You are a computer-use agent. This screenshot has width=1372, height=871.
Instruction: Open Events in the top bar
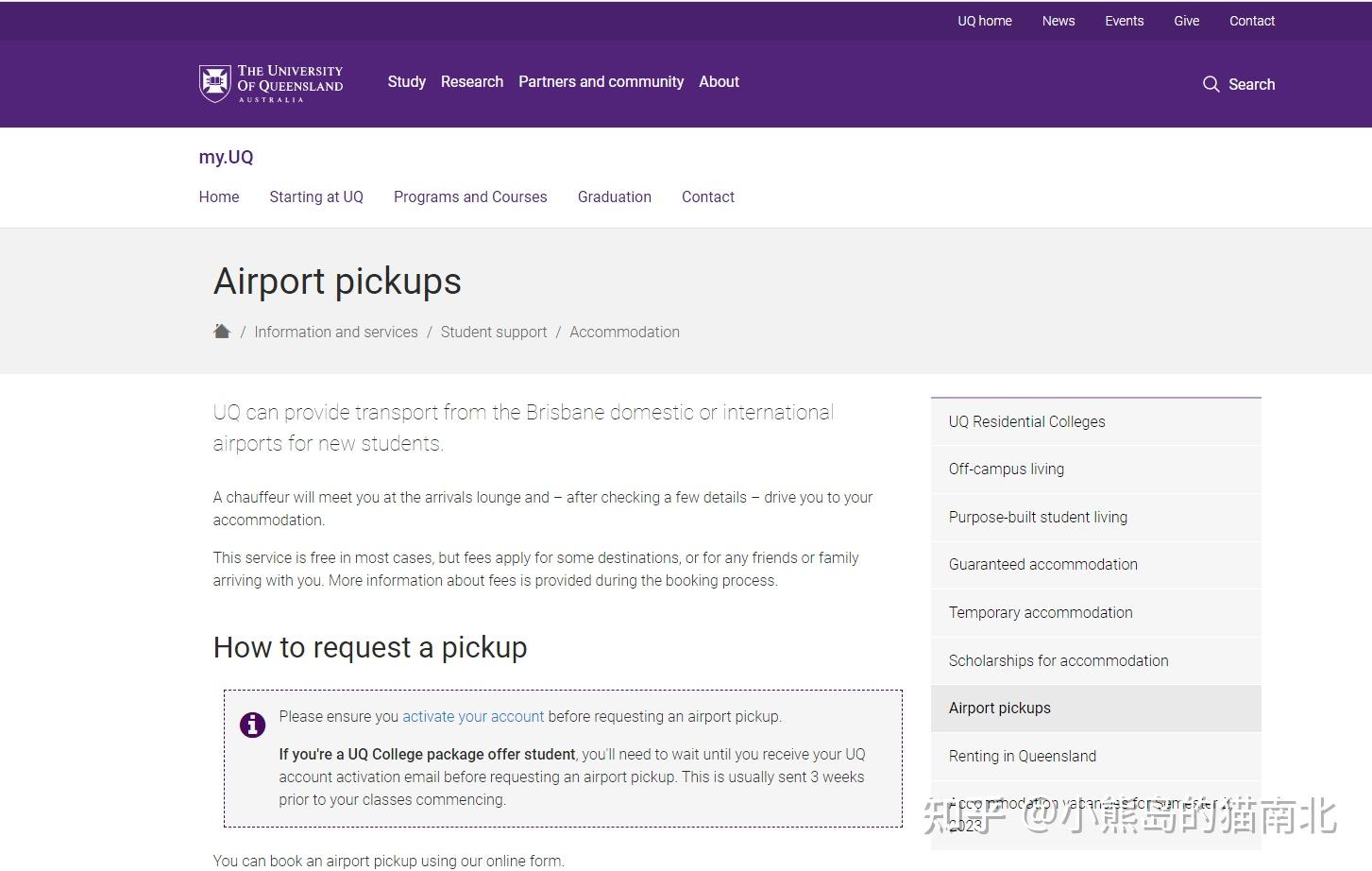pos(1124,21)
